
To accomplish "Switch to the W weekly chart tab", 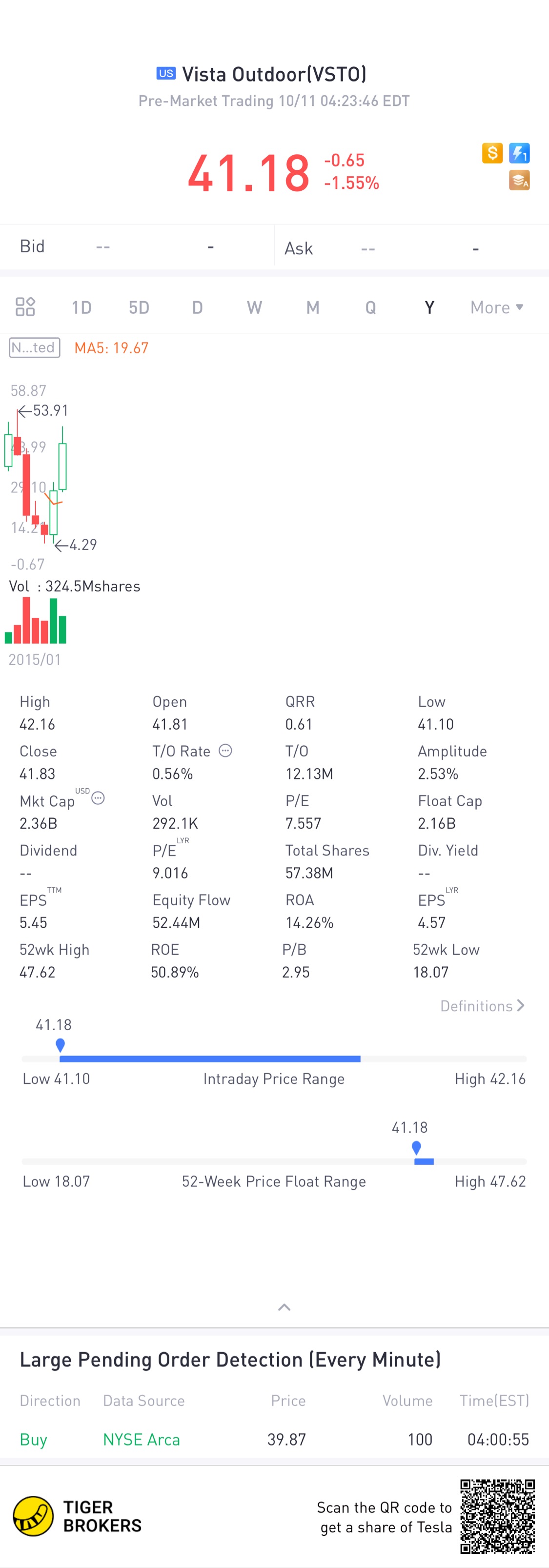I will coord(254,307).
